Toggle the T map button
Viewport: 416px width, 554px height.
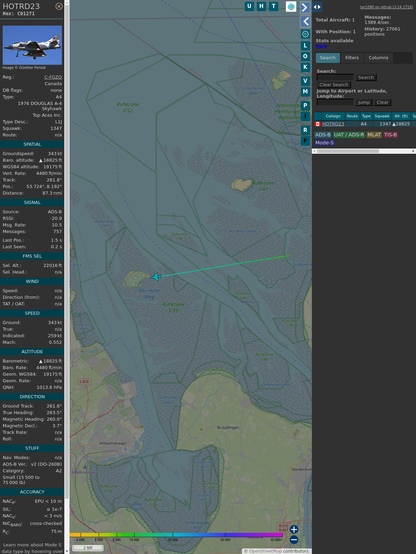click(273, 6)
